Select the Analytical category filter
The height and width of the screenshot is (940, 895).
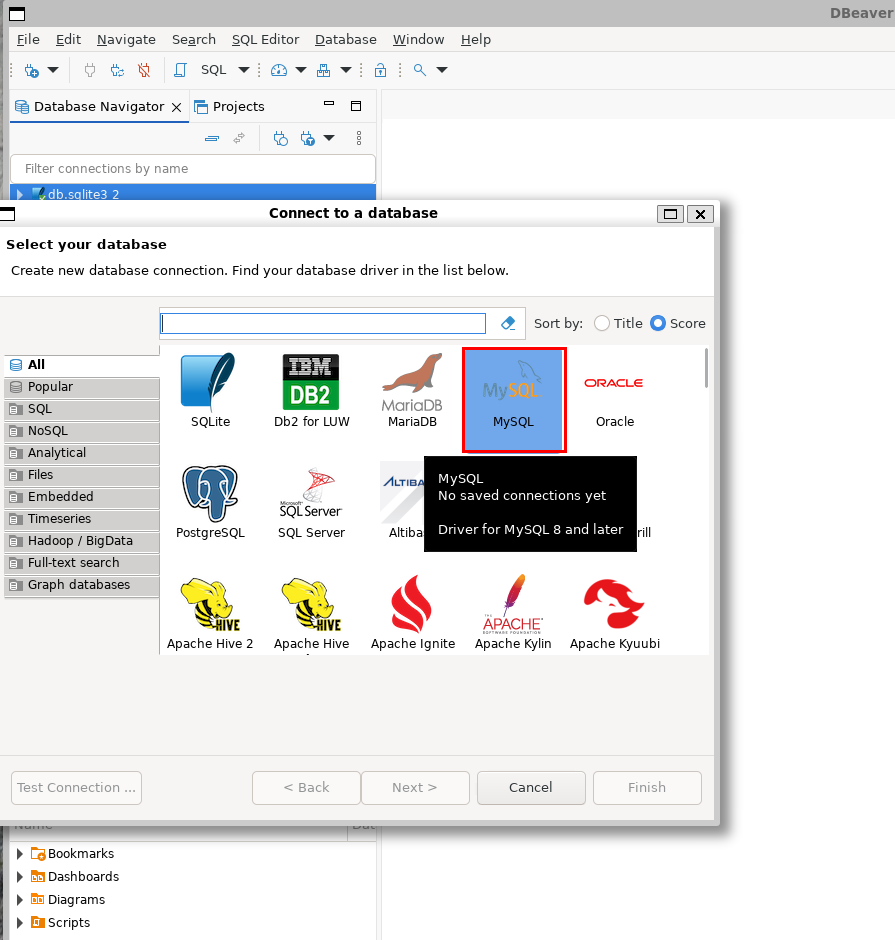click(x=82, y=453)
